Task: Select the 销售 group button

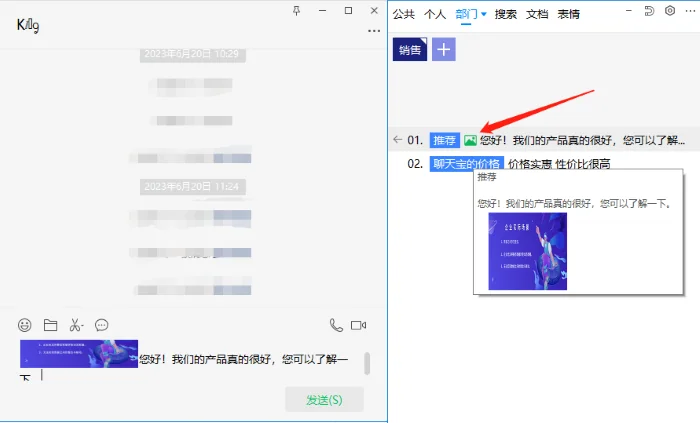Action: 410,49
